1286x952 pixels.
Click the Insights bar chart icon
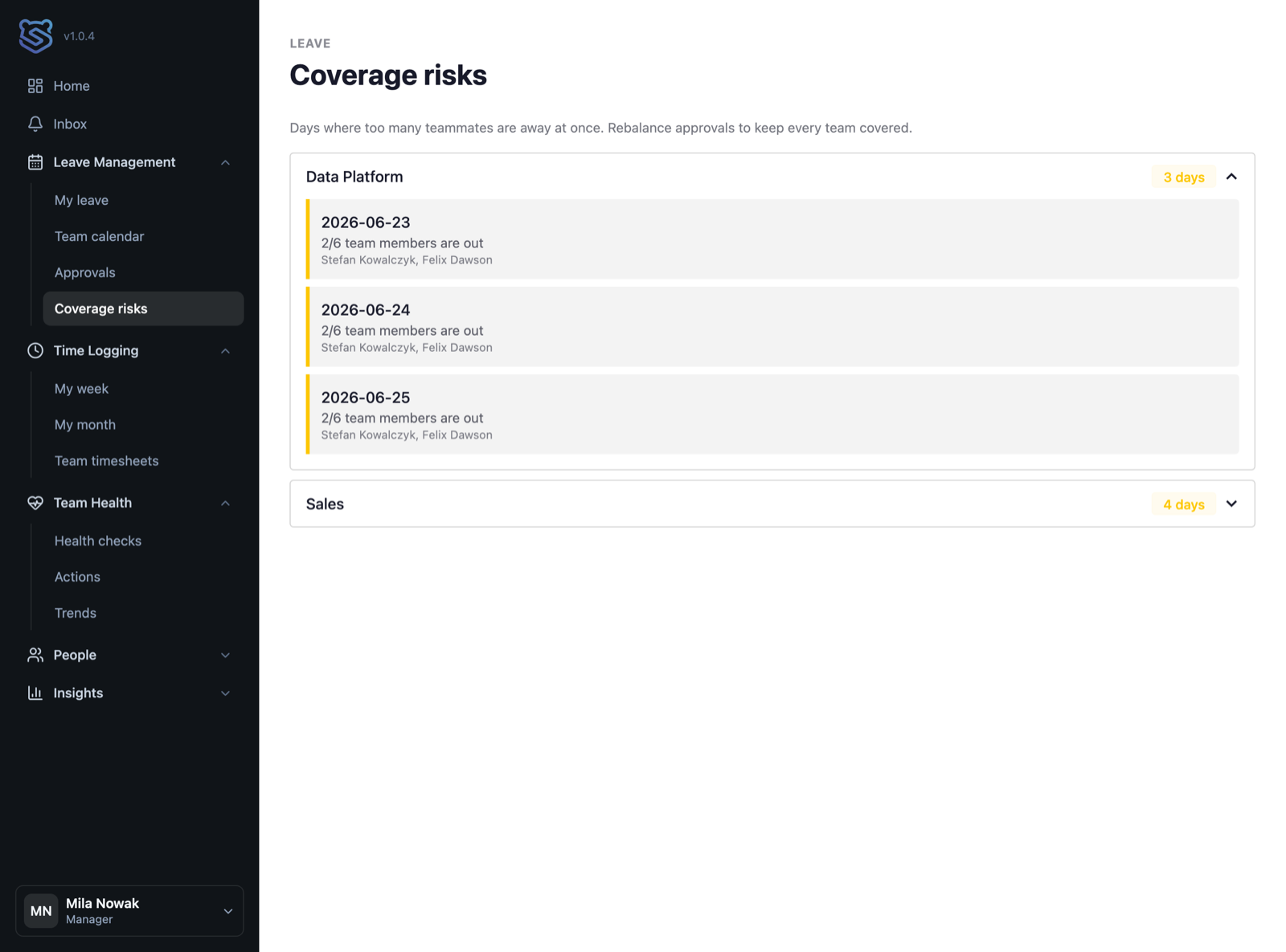point(35,693)
